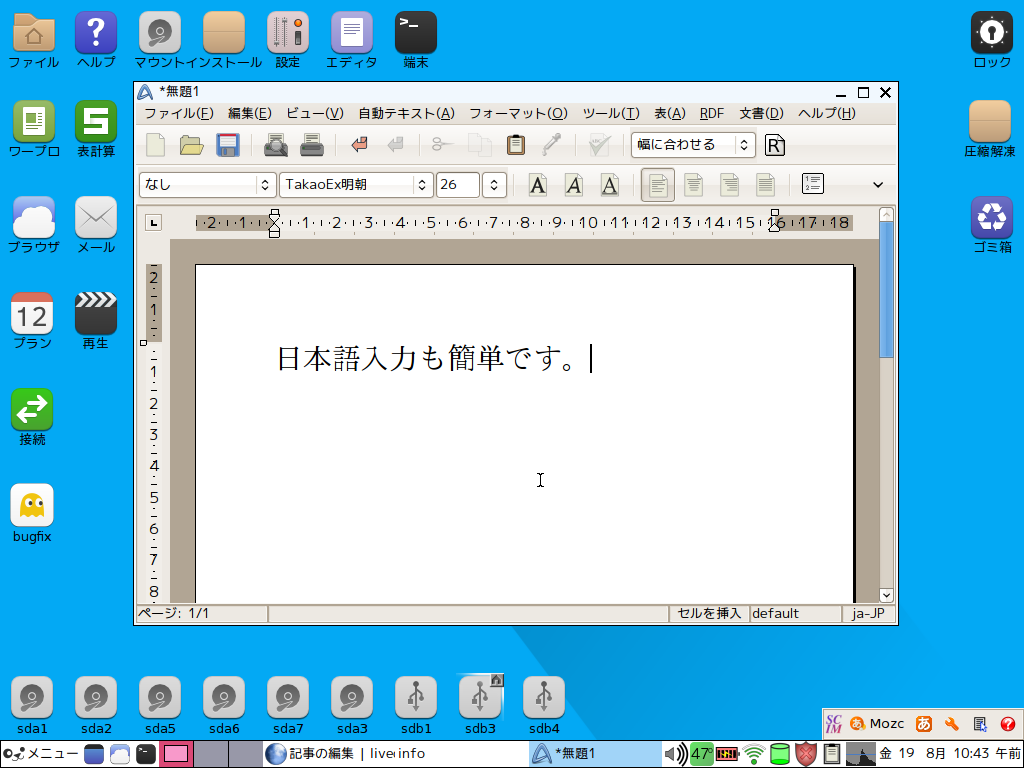Open the sdb3 USB drive icon
Viewport: 1024px width, 768px height.
[480, 705]
